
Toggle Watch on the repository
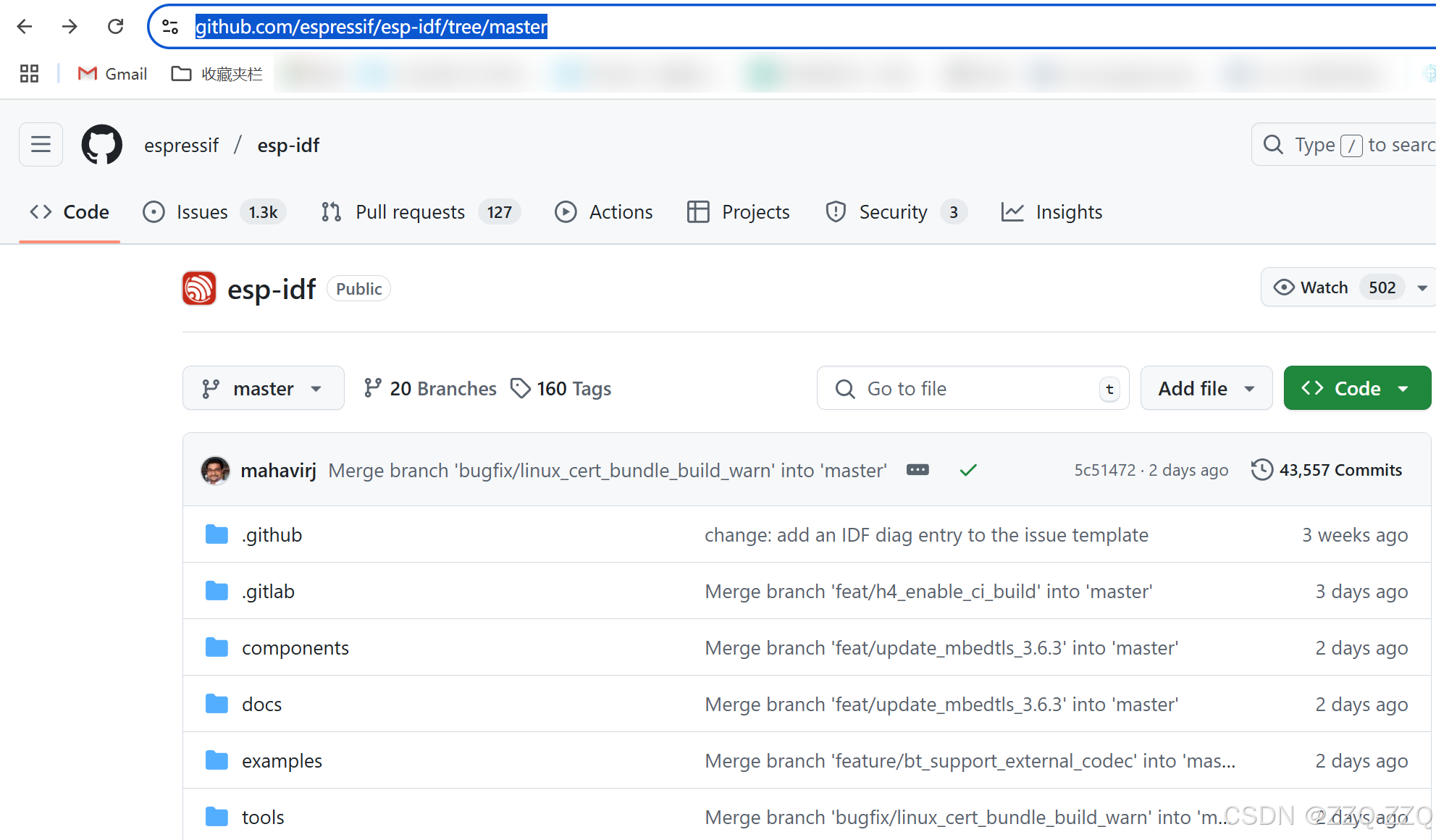[1324, 287]
